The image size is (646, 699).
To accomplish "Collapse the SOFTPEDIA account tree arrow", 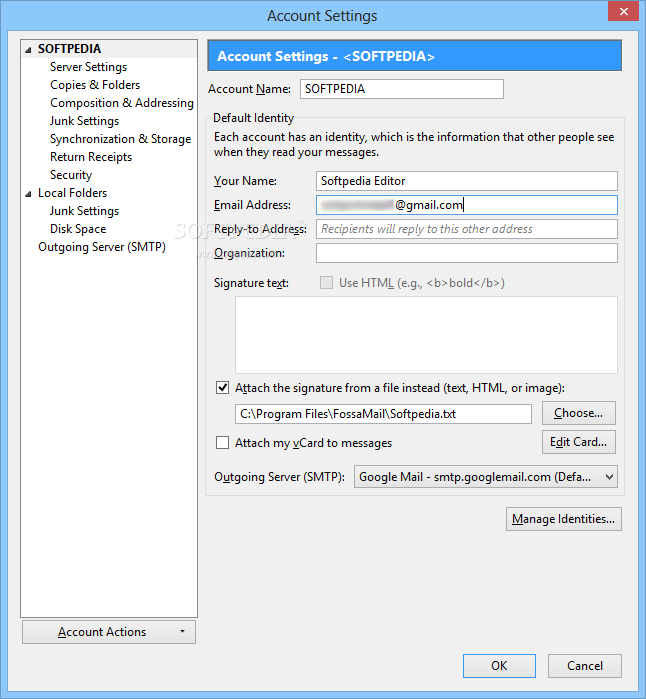I will [28, 50].
